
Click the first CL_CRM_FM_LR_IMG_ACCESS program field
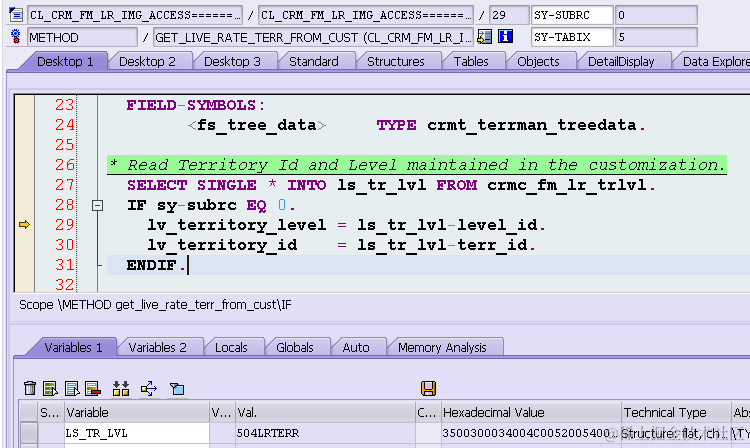(135, 15)
